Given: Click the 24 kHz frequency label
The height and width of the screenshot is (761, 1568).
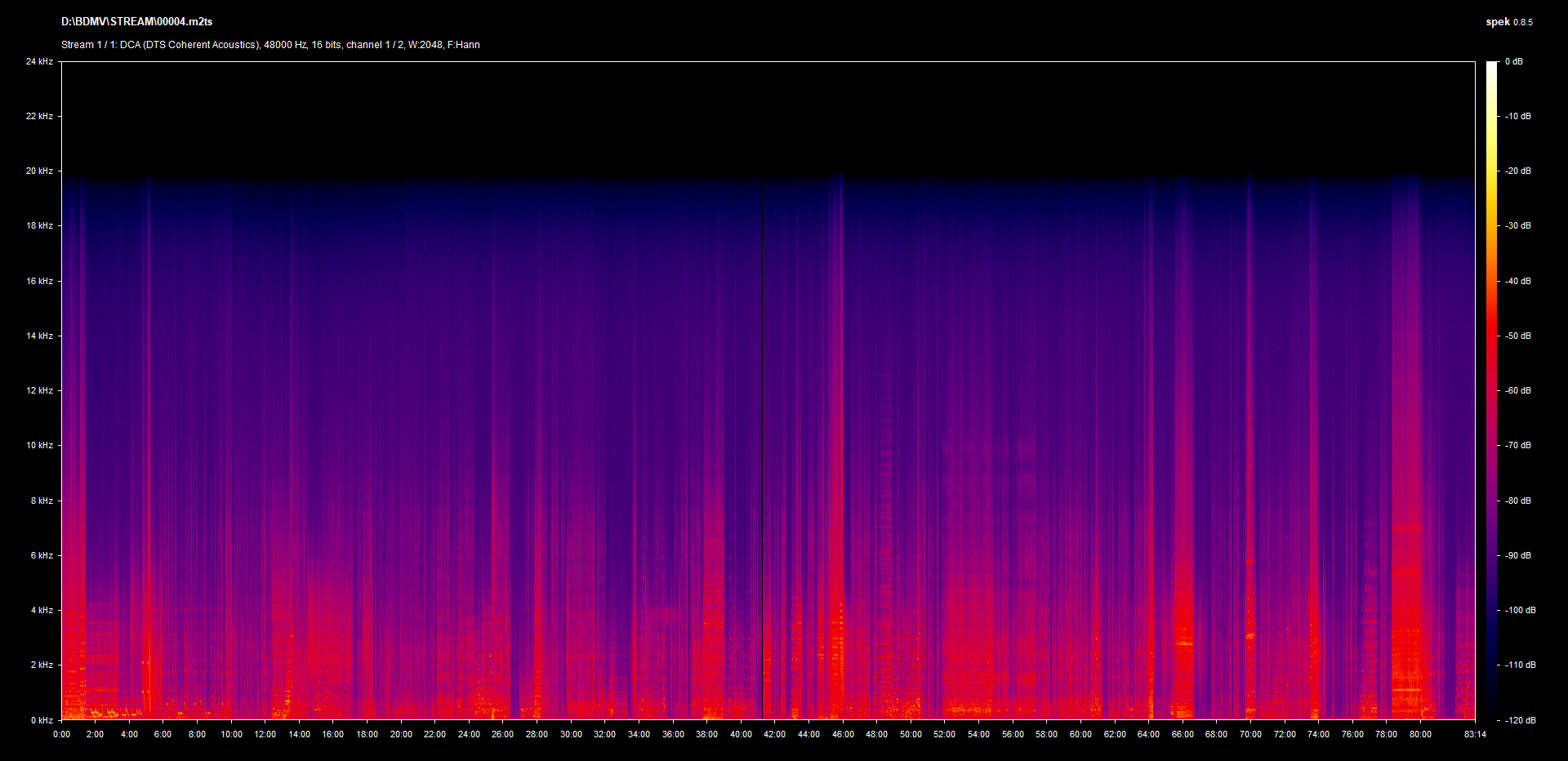Looking at the screenshot, I should tap(39, 61).
